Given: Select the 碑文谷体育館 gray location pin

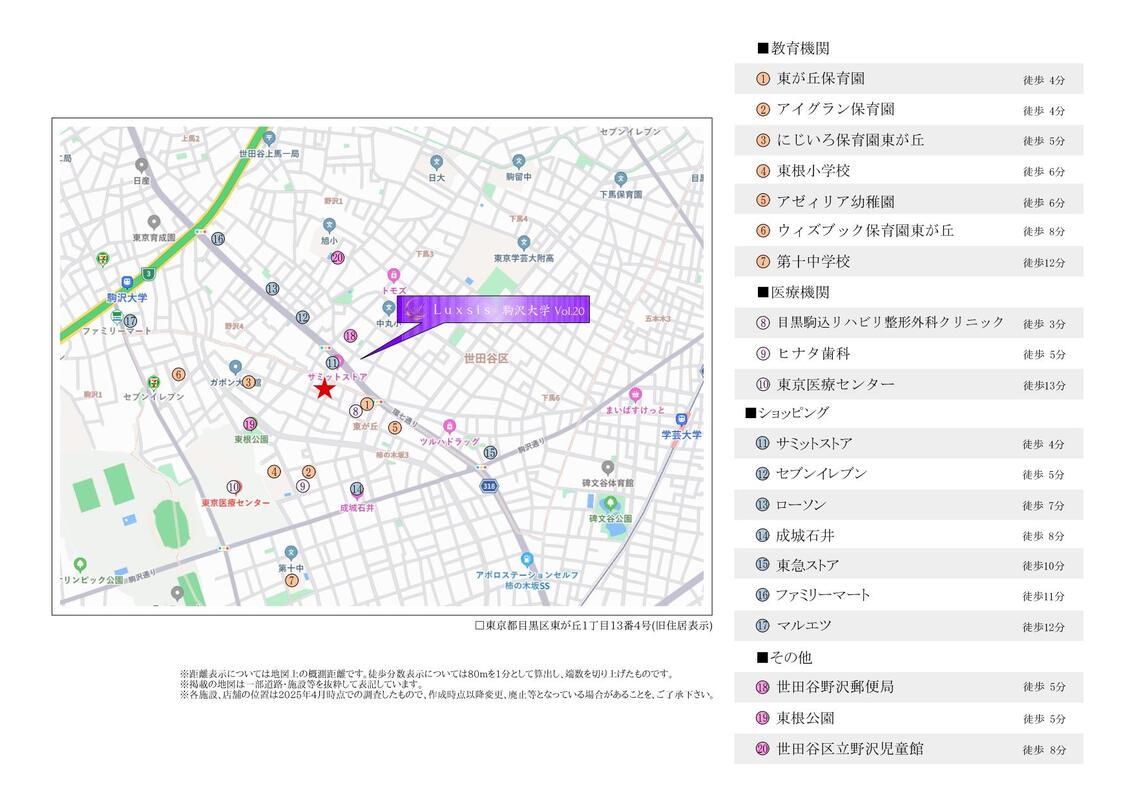Looking at the screenshot, I should coord(607,467).
